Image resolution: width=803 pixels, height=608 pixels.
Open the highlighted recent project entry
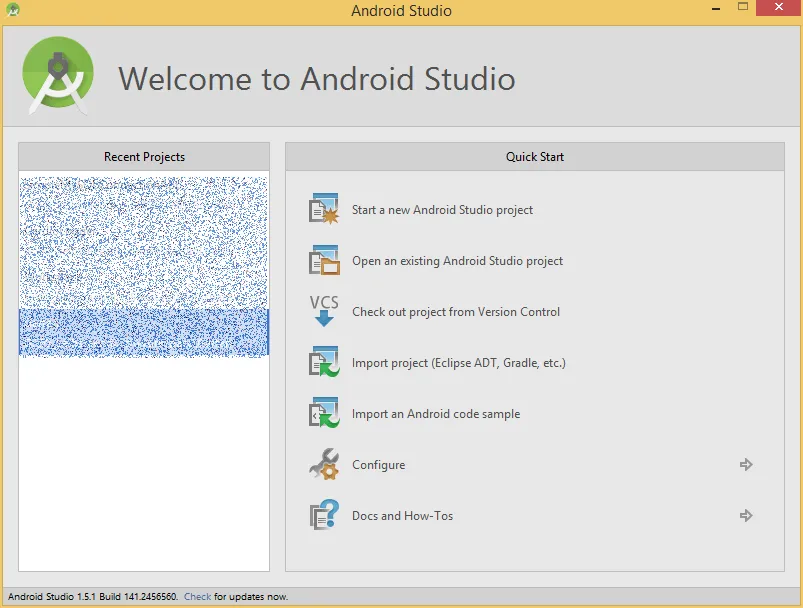click(144, 332)
